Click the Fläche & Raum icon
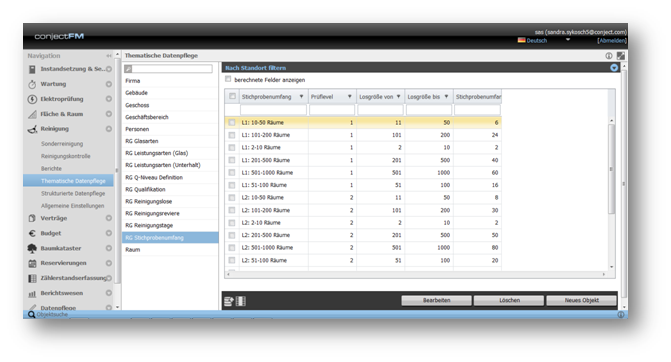Screen dimensions: 671x362 pyautogui.click(x=32, y=114)
